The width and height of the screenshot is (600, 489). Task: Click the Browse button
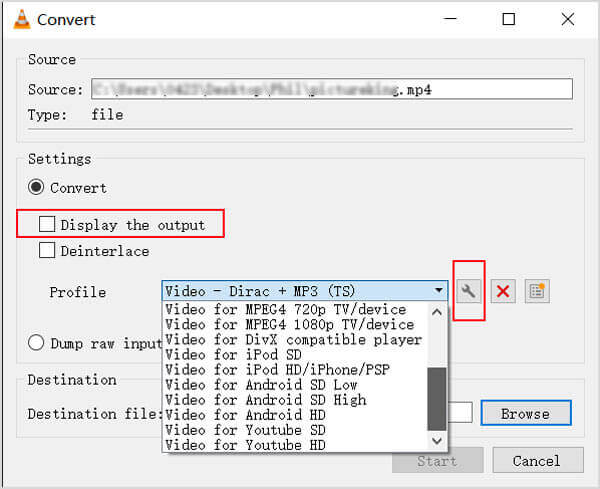pyautogui.click(x=526, y=413)
